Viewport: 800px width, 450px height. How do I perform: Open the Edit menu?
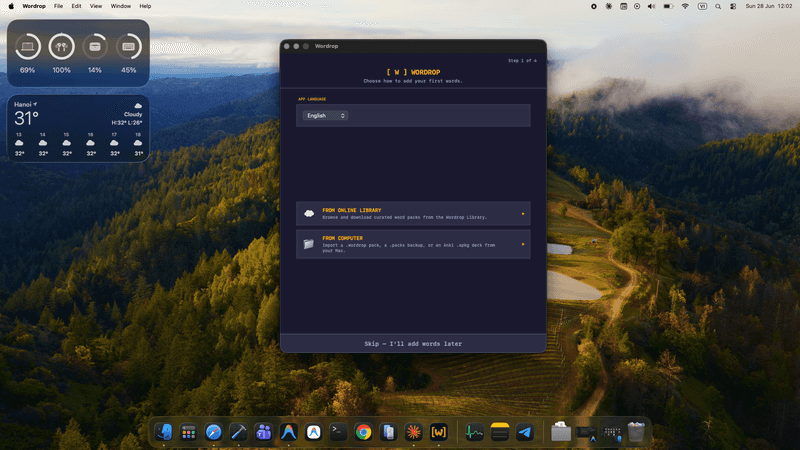pyautogui.click(x=77, y=6)
